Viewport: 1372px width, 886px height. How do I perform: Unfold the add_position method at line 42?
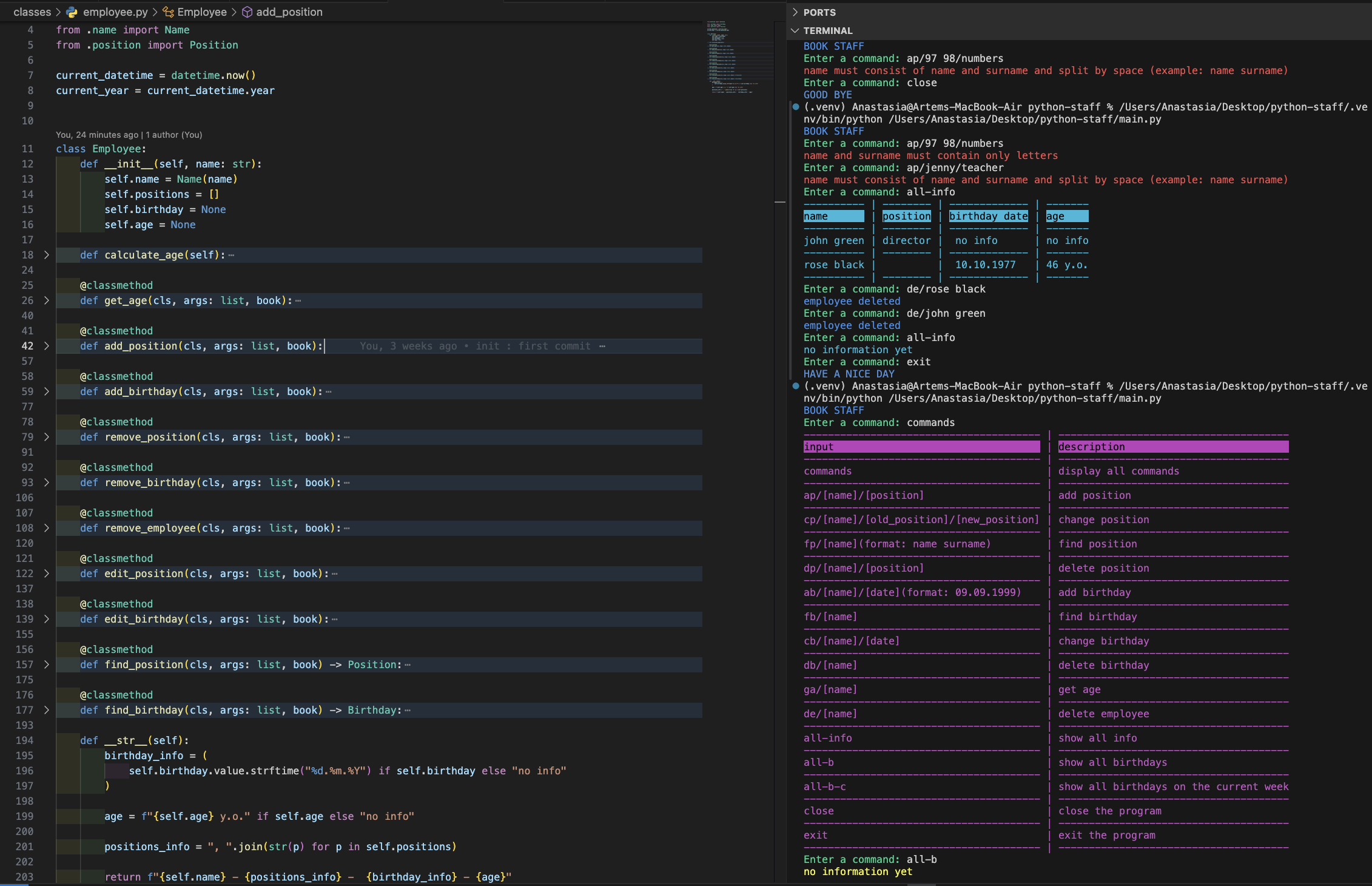coord(46,346)
